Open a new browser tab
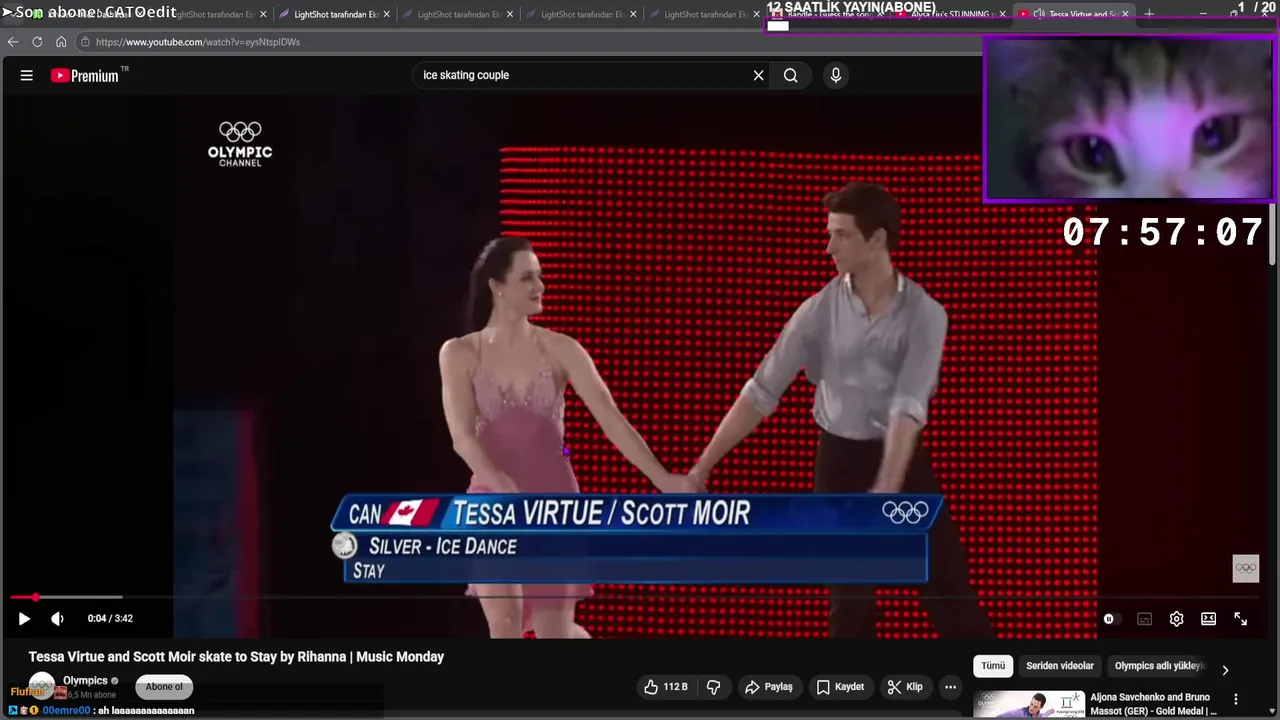The image size is (1280, 720). (x=1149, y=14)
